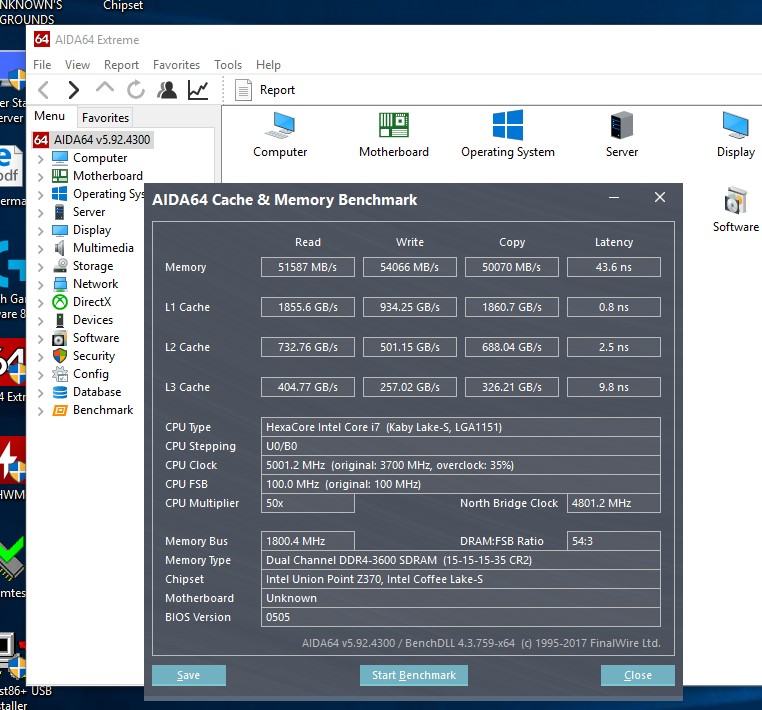Click the Close button in benchmark dialog
The image size is (762, 710).
[638, 675]
